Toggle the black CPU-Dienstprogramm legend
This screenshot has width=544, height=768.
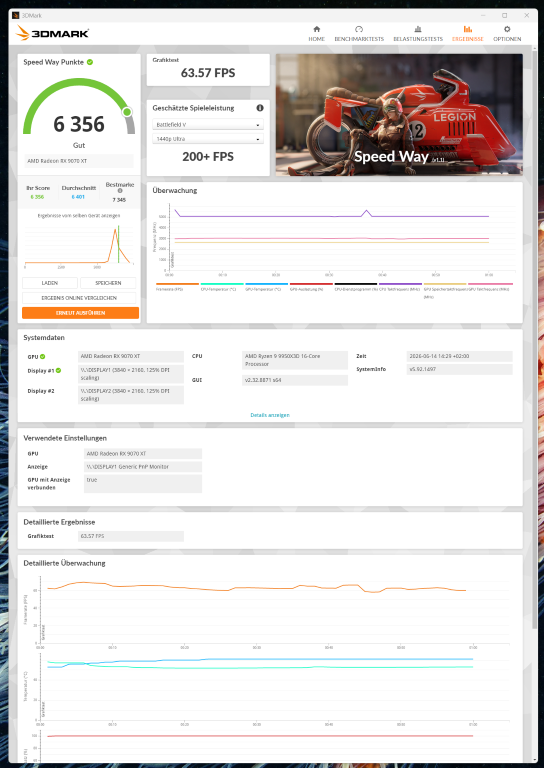click(x=355, y=287)
